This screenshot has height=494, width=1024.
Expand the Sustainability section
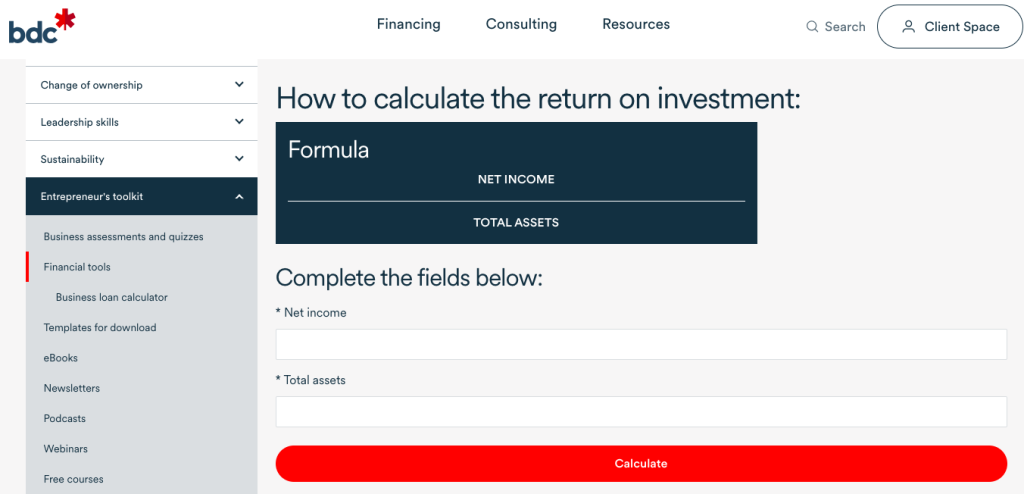coord(239,159)
